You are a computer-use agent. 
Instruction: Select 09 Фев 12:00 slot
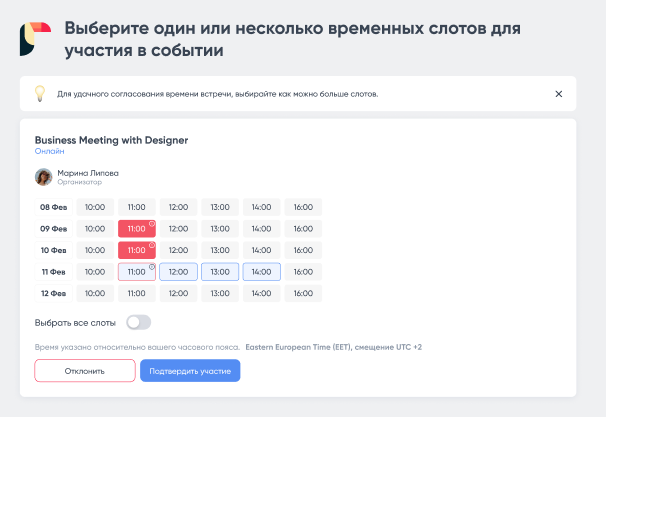(x=178, y=229)
